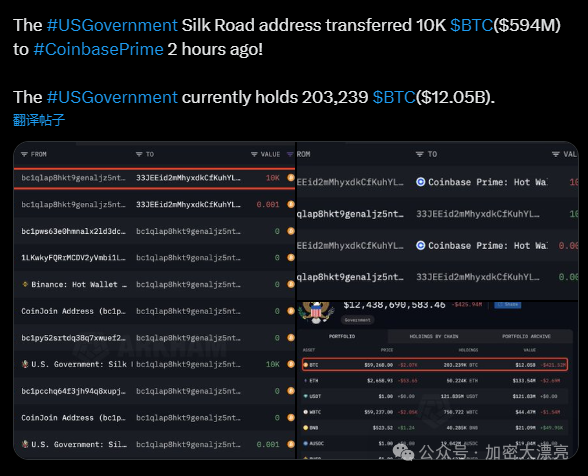
Task: Click the FROM column filter icon
Action: pos(24,155)
